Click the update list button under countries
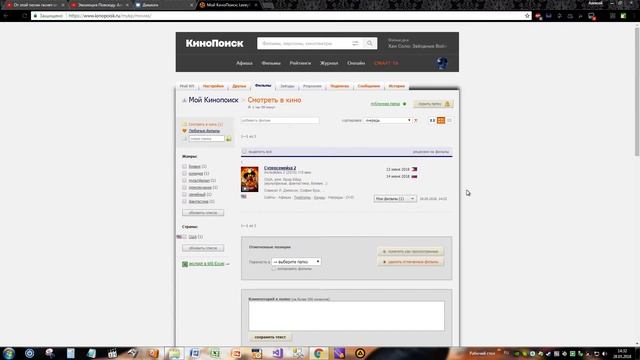The height and width of the screenshot is (360, 640). pos(203,248)
